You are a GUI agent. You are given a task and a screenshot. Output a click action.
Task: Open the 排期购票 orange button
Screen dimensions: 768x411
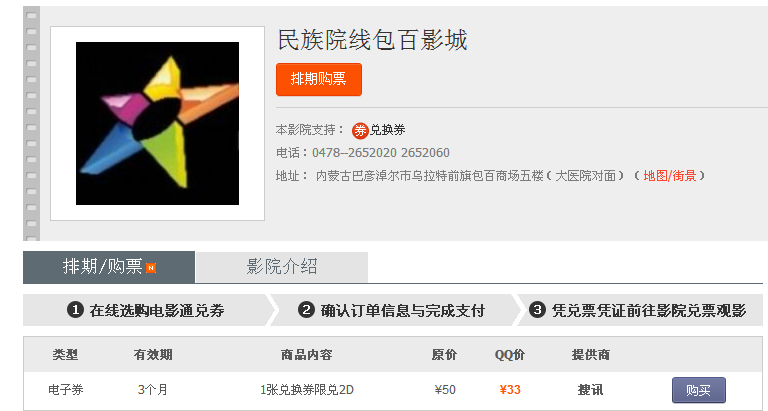(x=319, y=79)
